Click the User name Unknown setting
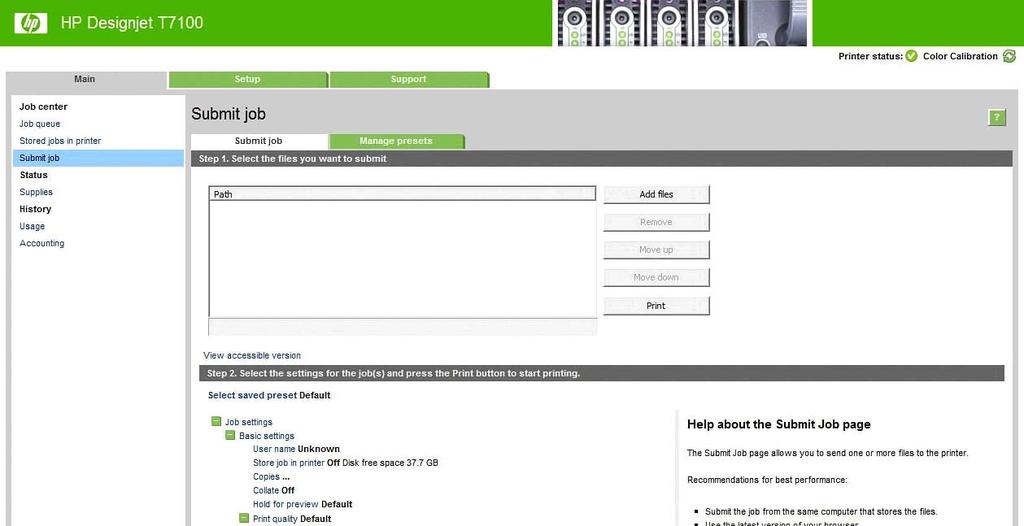The height and width of the screenshot is (526, 1024). point(296,449)
